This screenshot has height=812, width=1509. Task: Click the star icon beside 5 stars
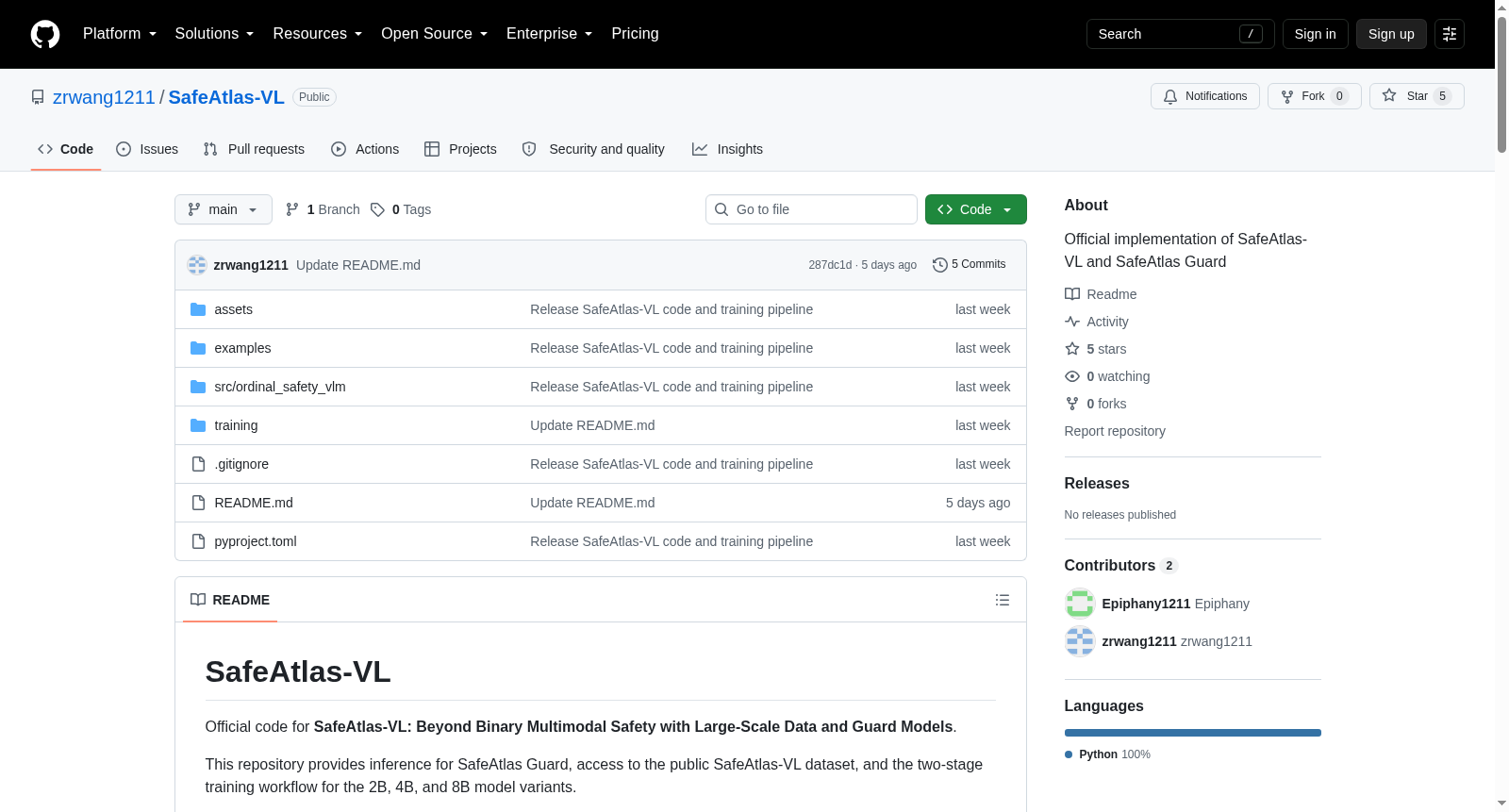[x=1072, y=349]
